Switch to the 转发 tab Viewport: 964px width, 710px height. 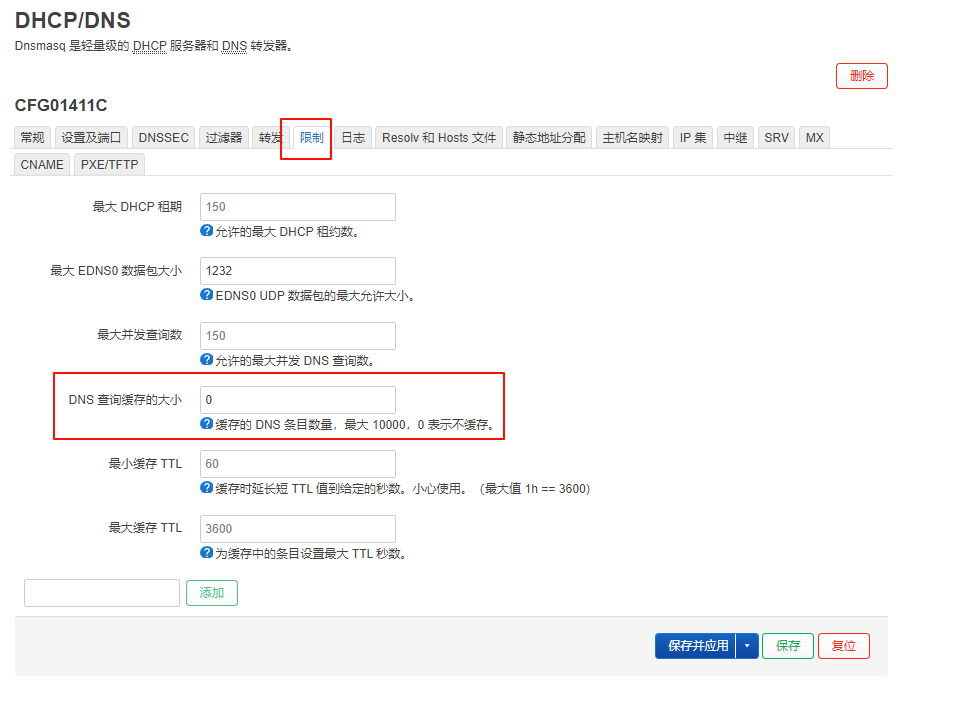tap(269, 138)
